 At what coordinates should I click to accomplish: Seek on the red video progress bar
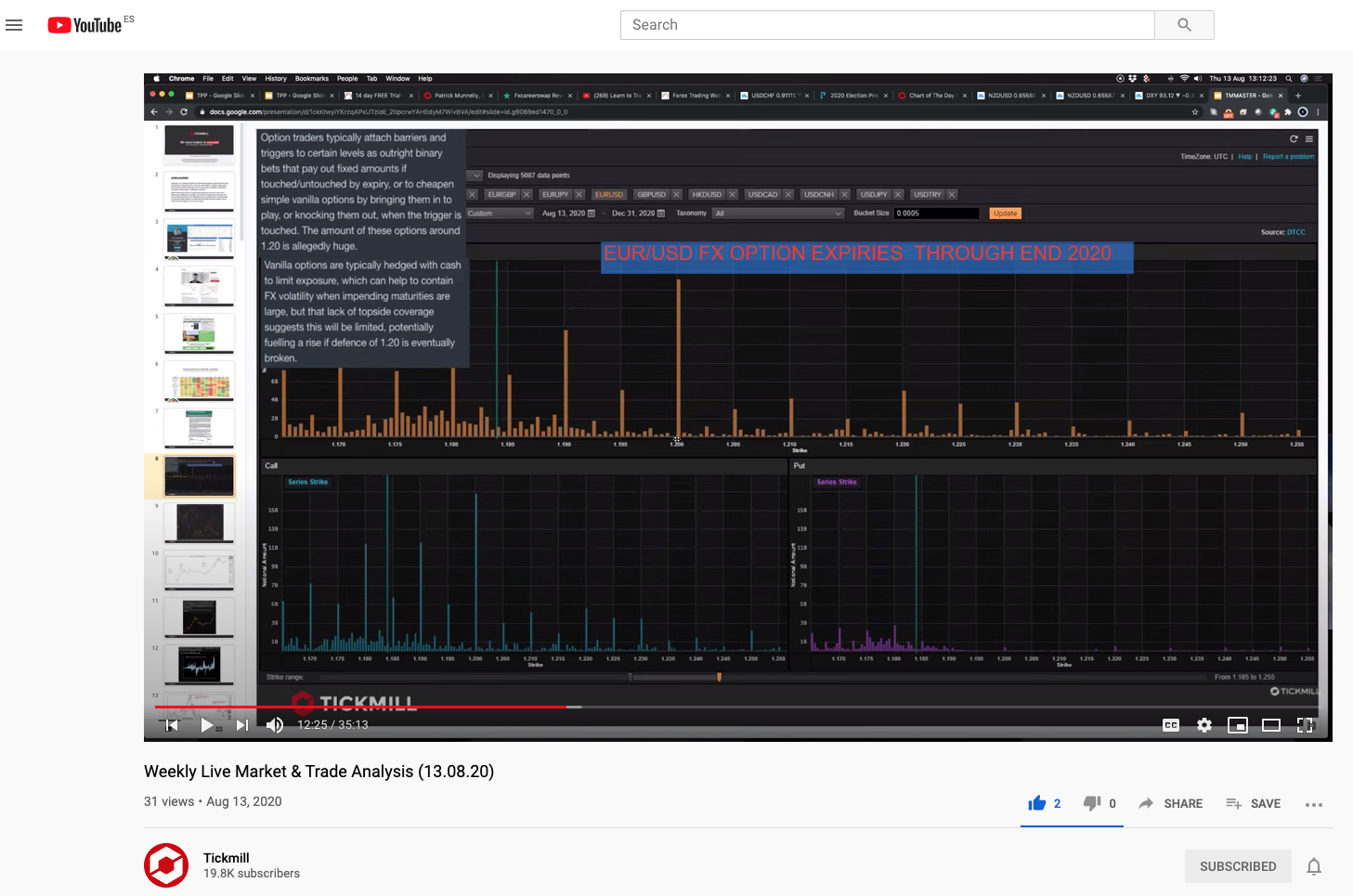737,707
